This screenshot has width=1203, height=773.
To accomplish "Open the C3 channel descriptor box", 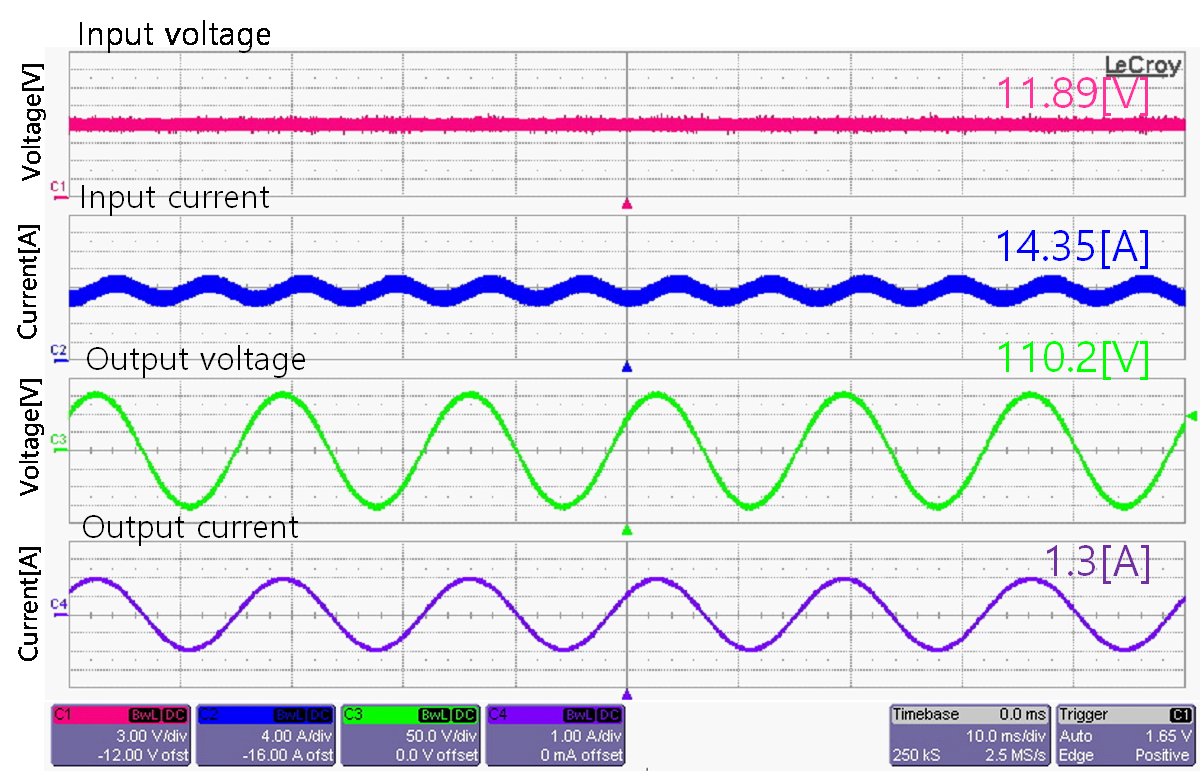I will click(410, 735).
